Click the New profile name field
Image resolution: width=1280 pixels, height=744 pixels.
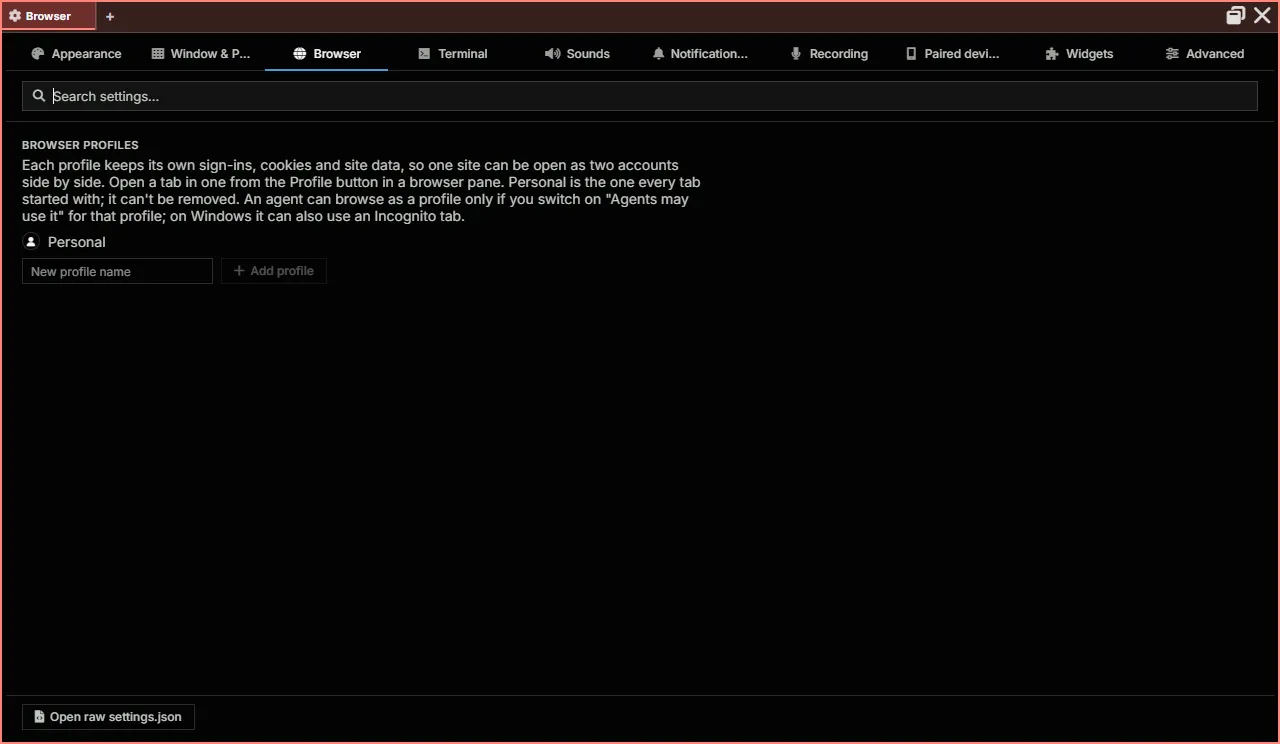tap(117, 271)
